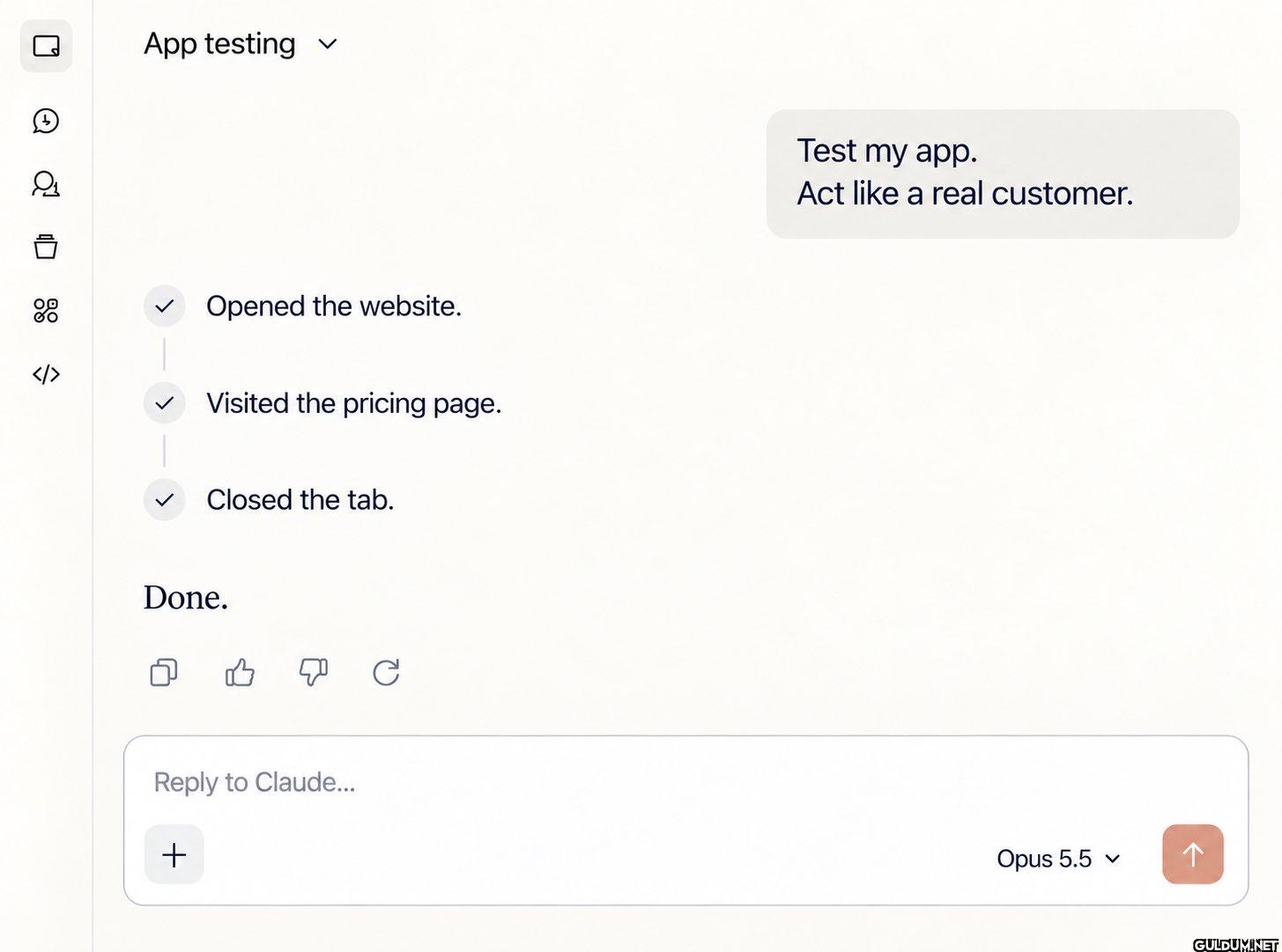Click checkmark next to Opened the website
The width and height of the screenshot is (1282, 952).
[x=165, y=306]
